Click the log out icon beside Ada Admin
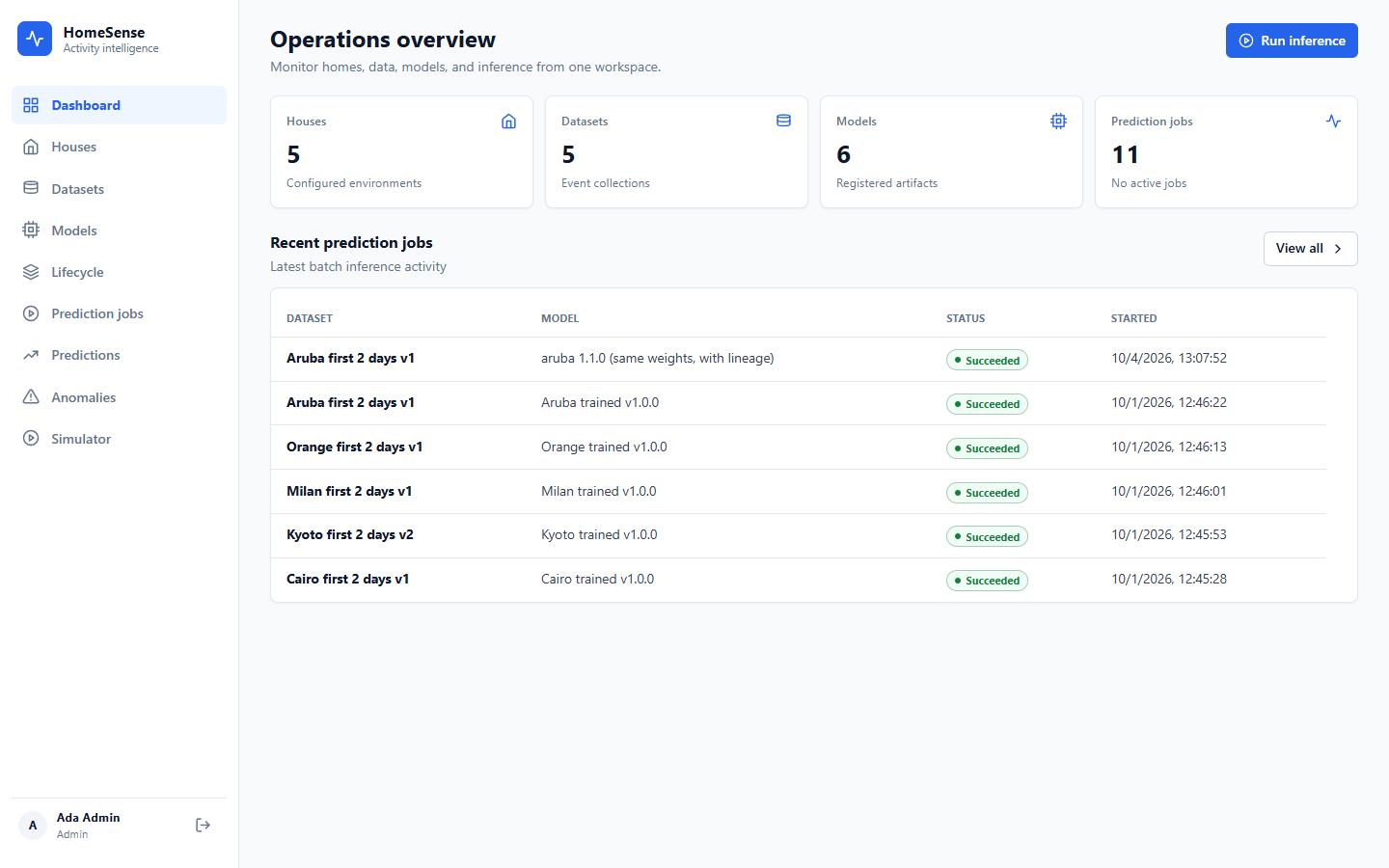The image size is (1389, 868). click(203, 825)
